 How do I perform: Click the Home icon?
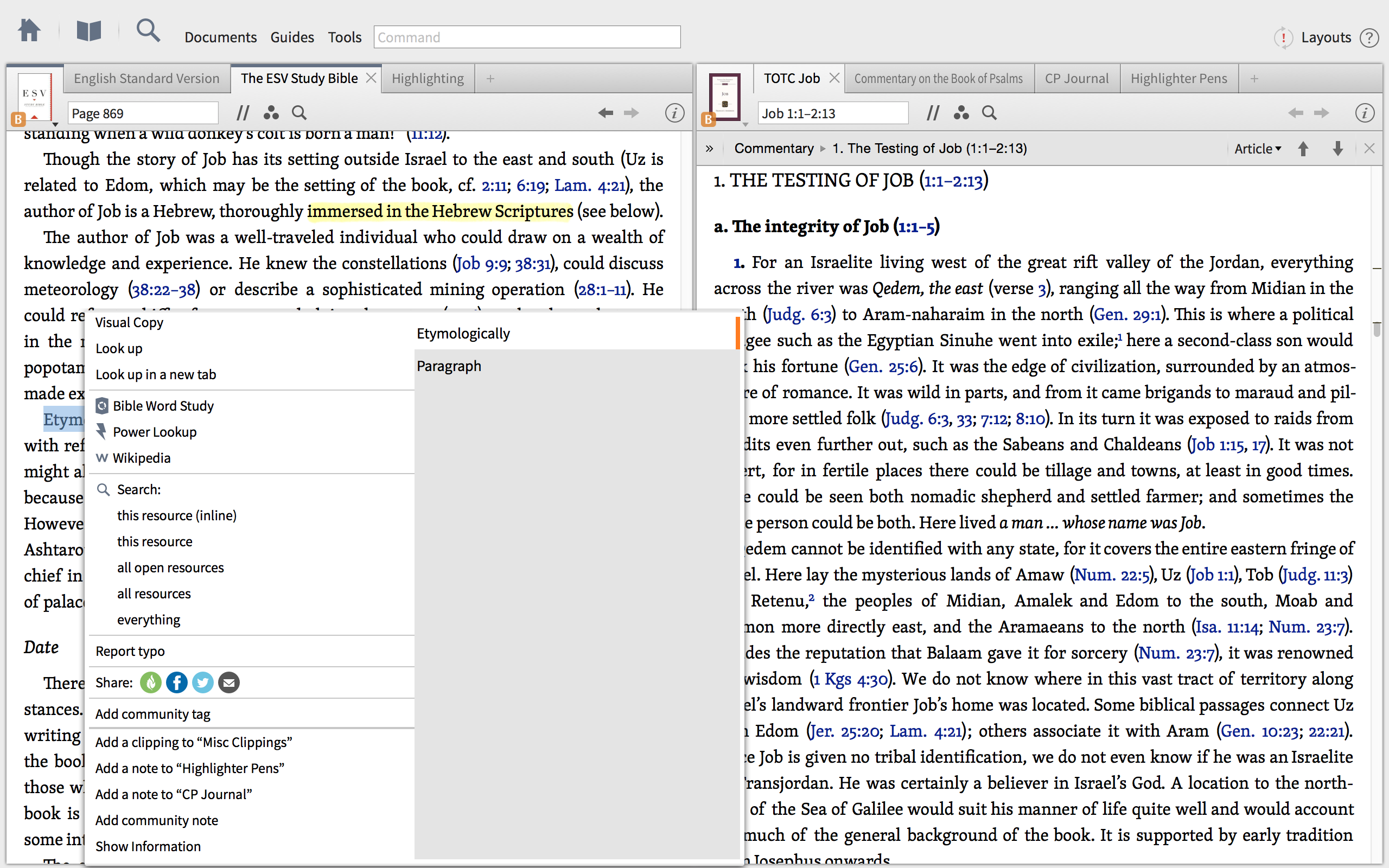[x=29, y=31]
